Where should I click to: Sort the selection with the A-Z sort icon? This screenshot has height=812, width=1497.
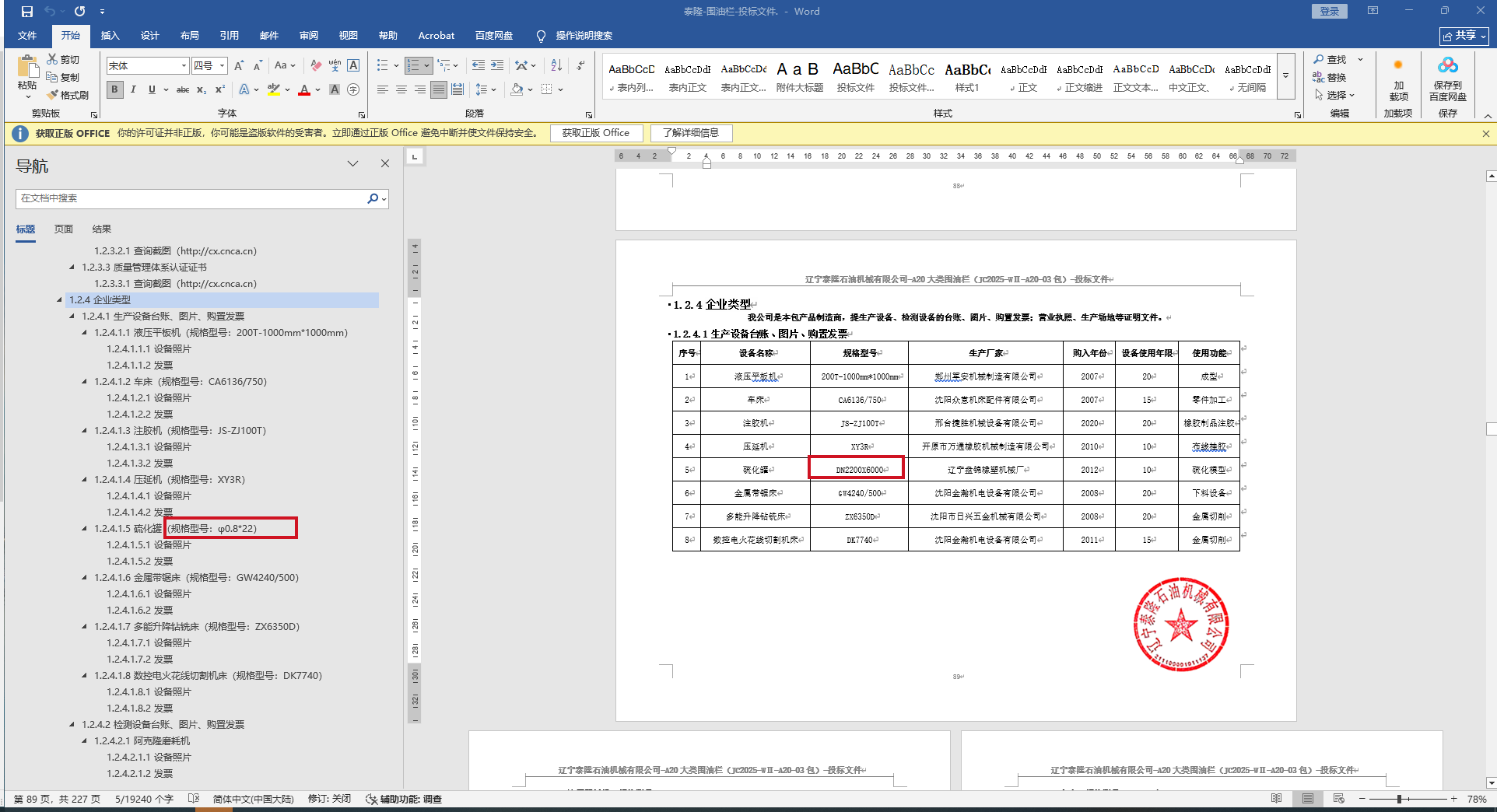tap(556, 65)
